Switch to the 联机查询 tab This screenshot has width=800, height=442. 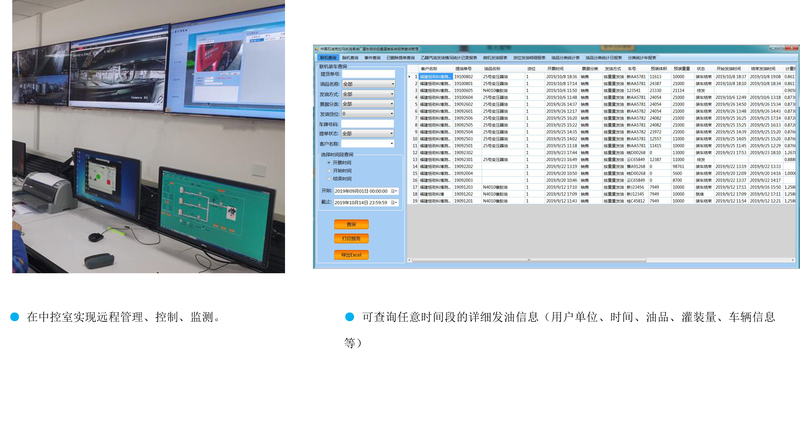point(328,58)
